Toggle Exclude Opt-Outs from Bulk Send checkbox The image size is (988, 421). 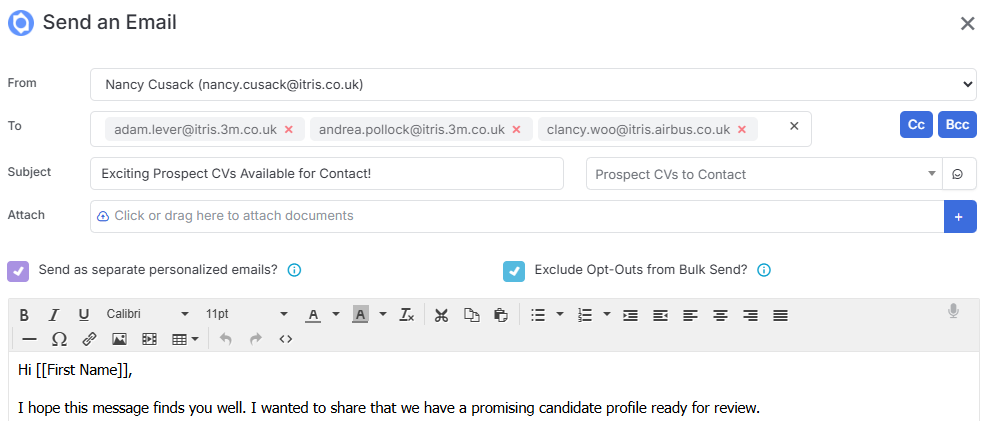coord(514,270)
